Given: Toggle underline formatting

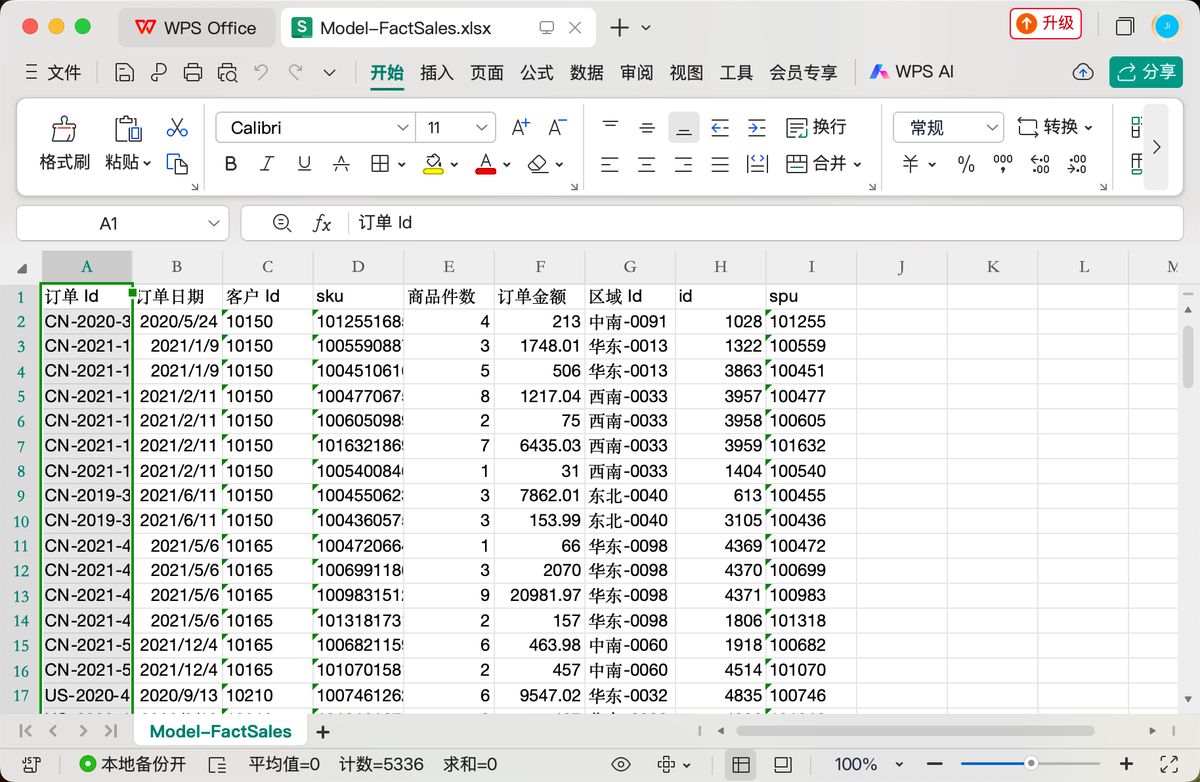Looking at the screenshot, I should coord(303,164).
